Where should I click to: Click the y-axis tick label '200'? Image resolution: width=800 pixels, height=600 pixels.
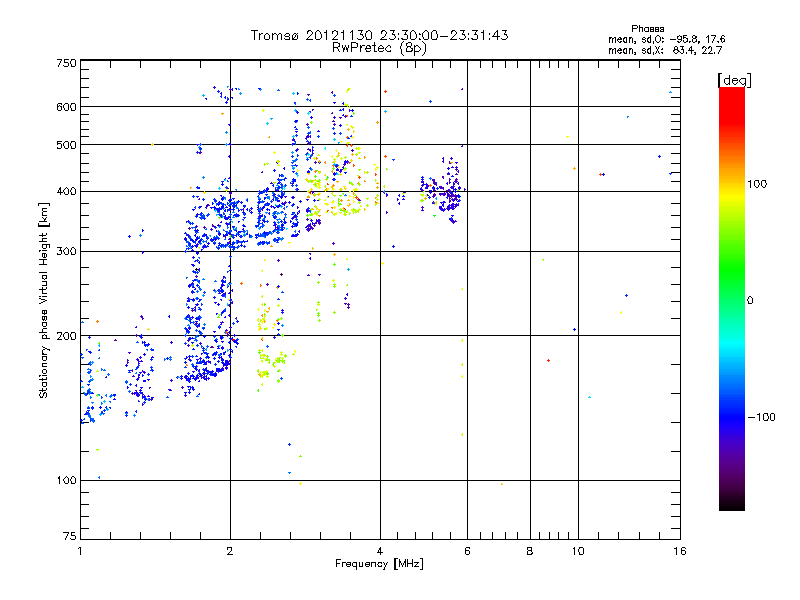[66, 336]
